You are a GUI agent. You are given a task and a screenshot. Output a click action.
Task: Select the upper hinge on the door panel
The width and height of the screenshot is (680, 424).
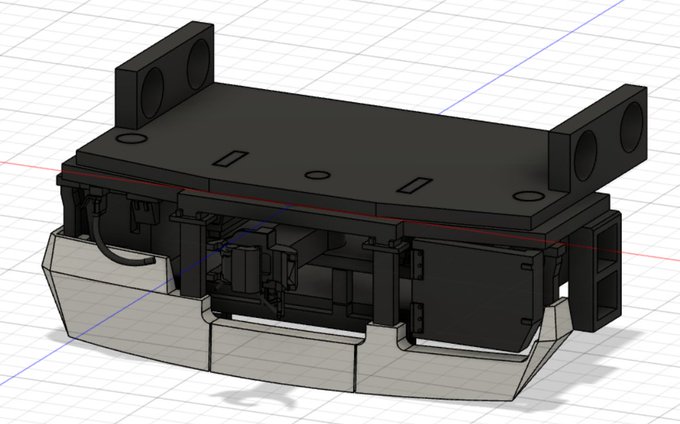tap(418, 265)
